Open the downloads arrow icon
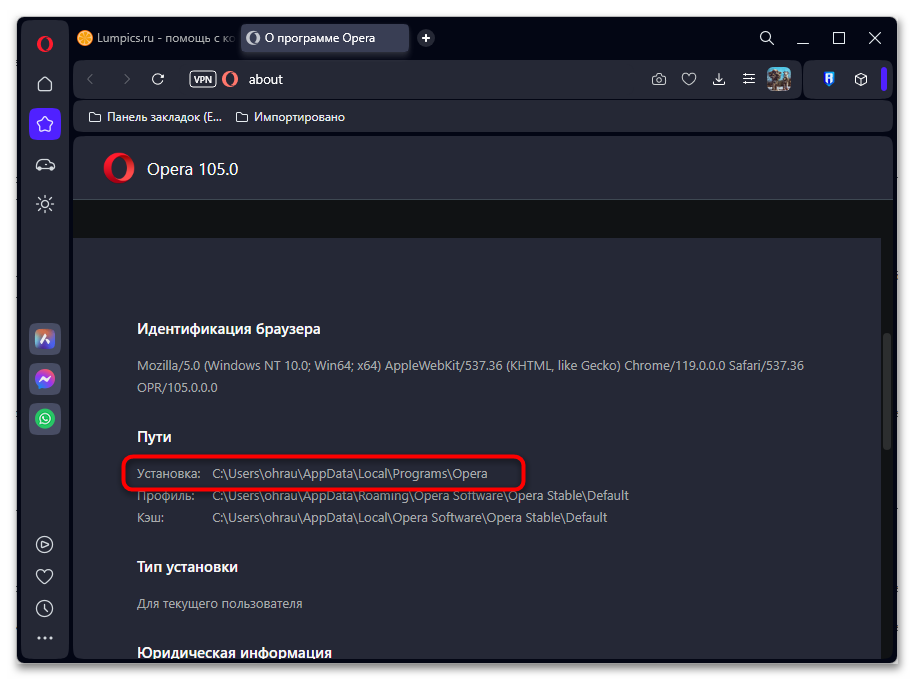914x680 pixels. 719,79
